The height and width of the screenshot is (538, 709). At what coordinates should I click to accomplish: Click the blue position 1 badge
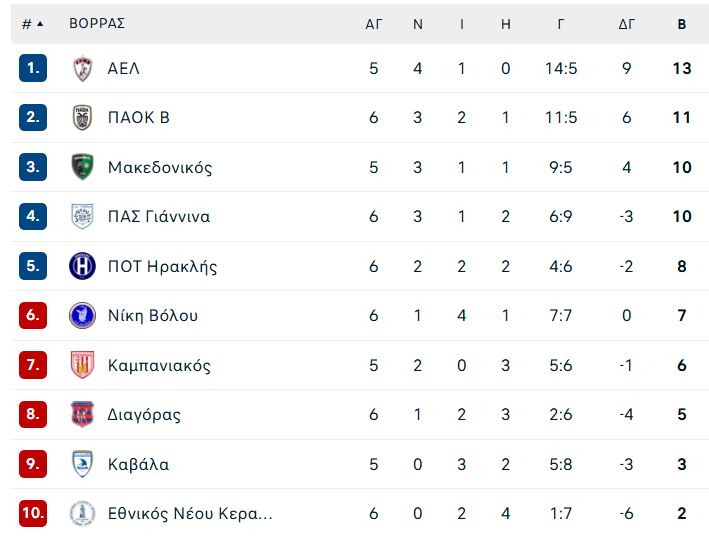pos(33,68)
